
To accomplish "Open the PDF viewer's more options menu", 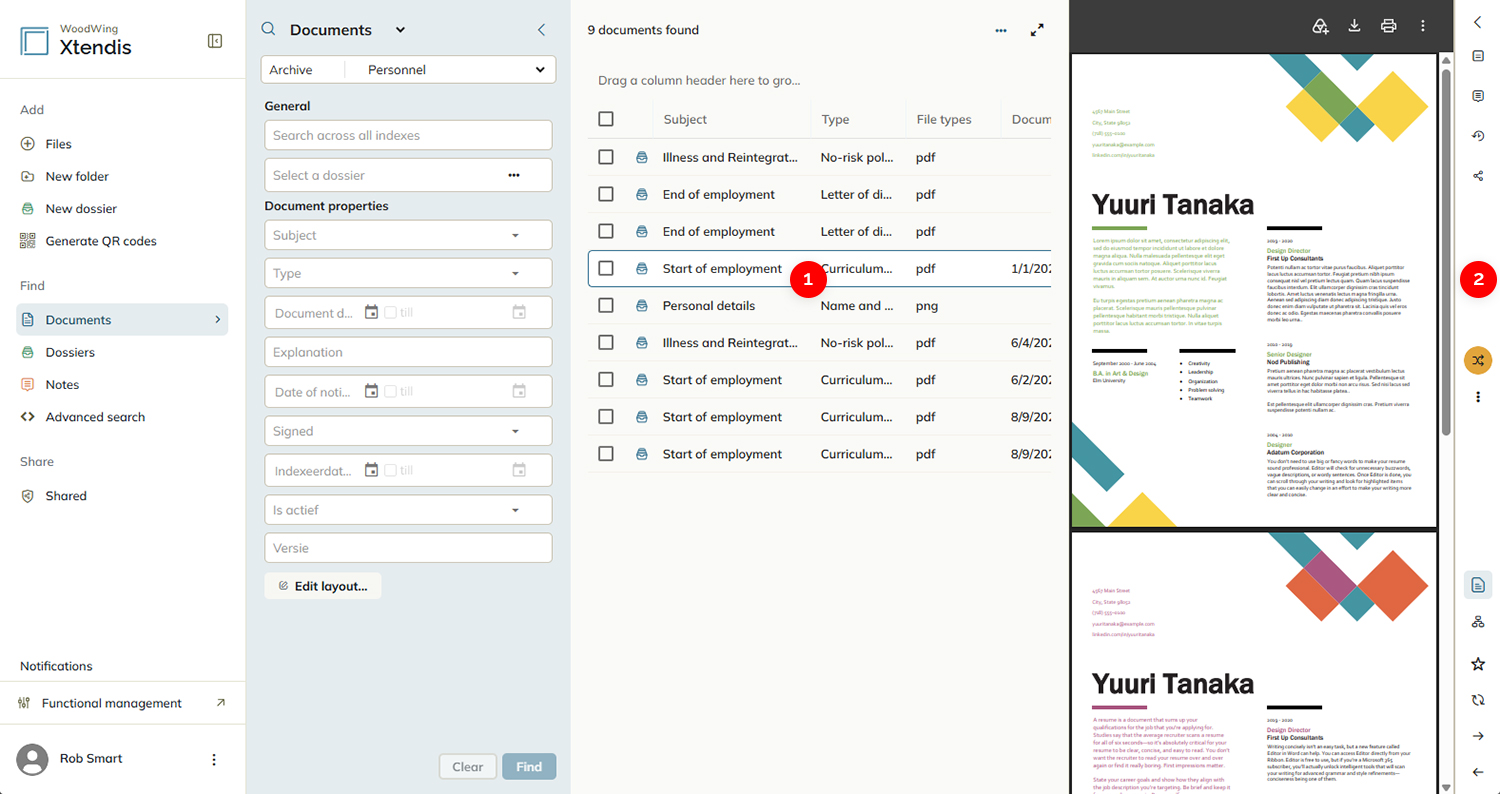I will tap(1422, 26).
